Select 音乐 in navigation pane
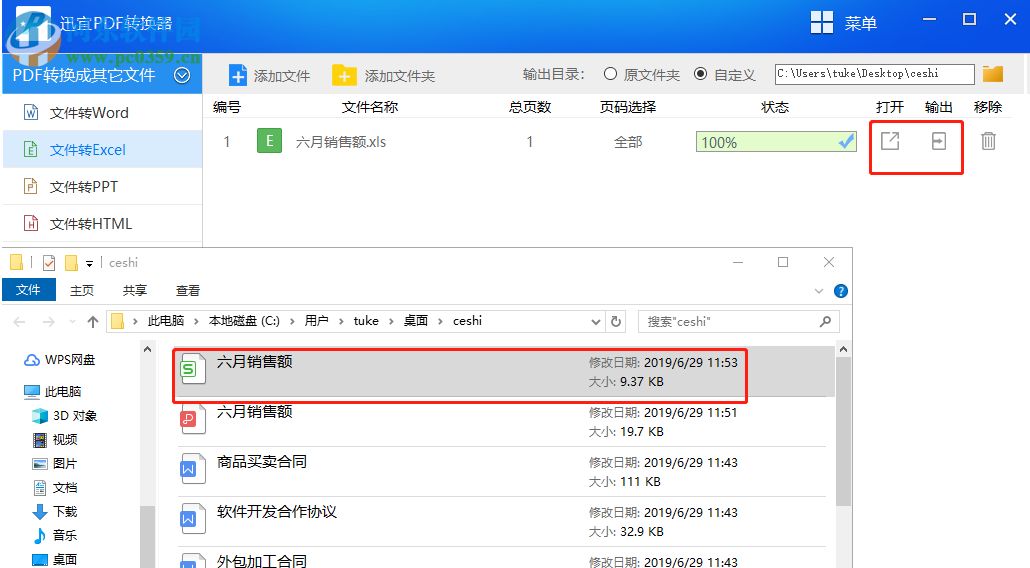 tap(55, 535)
